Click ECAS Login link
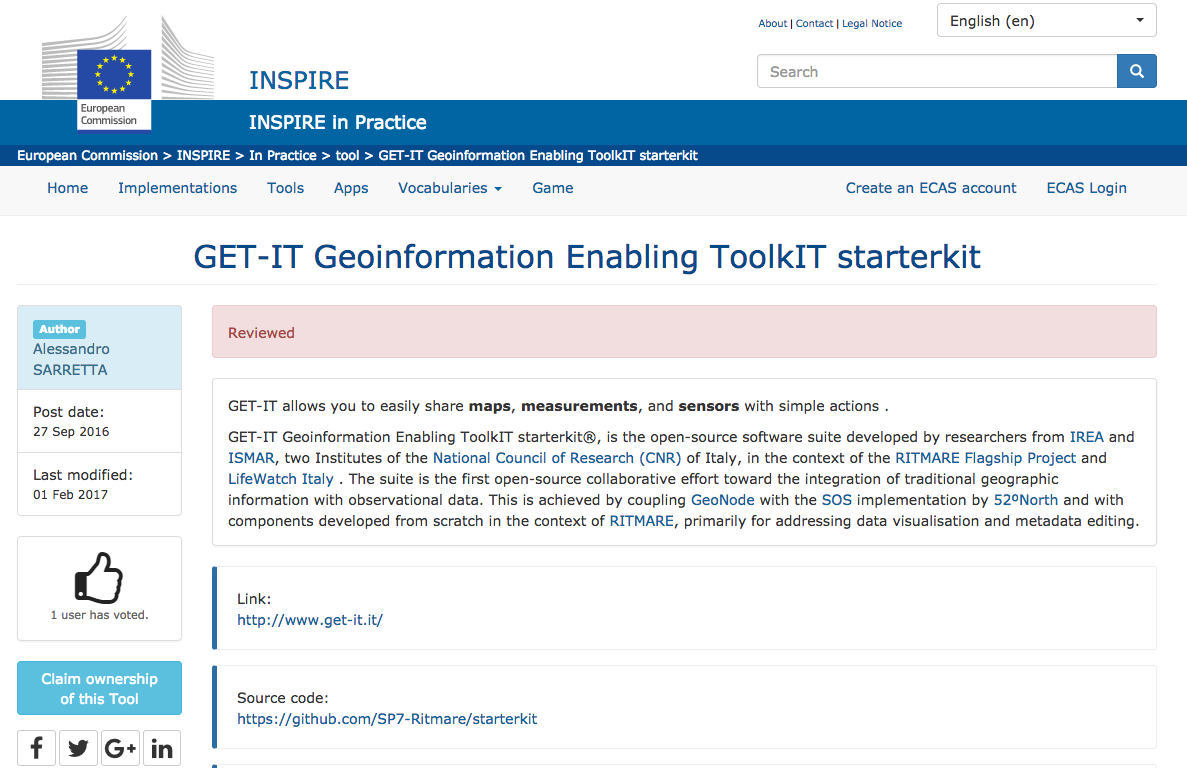 pos(1086,188)
